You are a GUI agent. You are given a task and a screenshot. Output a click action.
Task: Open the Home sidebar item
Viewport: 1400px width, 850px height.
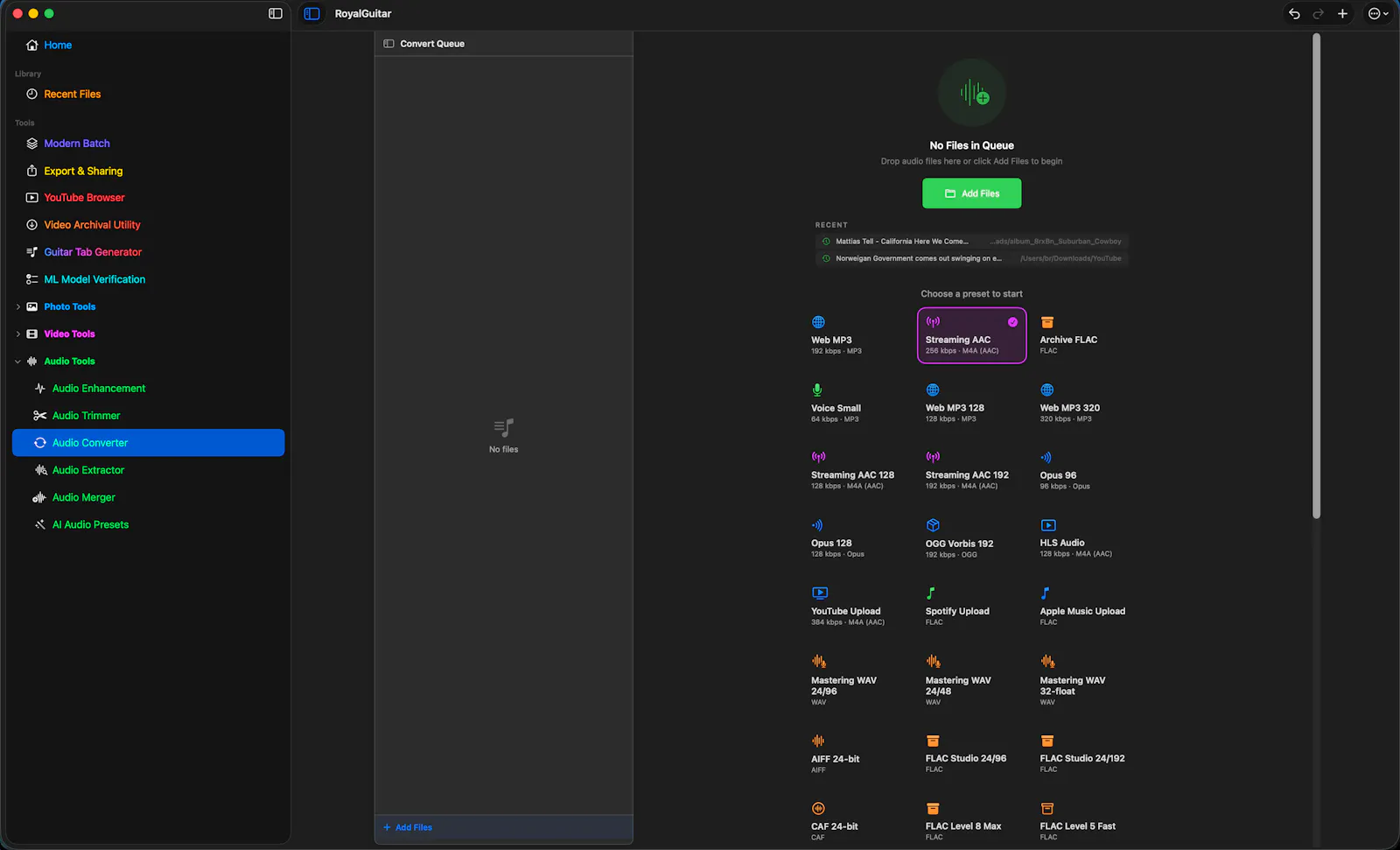[x=148, y=45]
